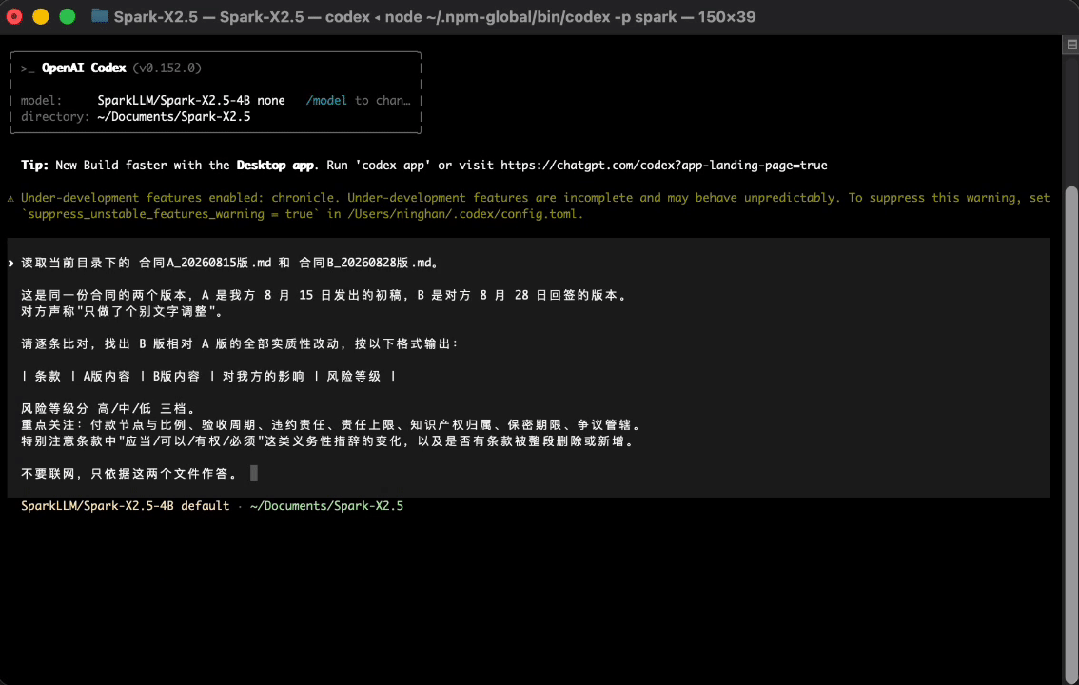Click the table header line 条款 A版内容
The width and height of the screenshot is (1079, 685).
(x=209, y=377)
